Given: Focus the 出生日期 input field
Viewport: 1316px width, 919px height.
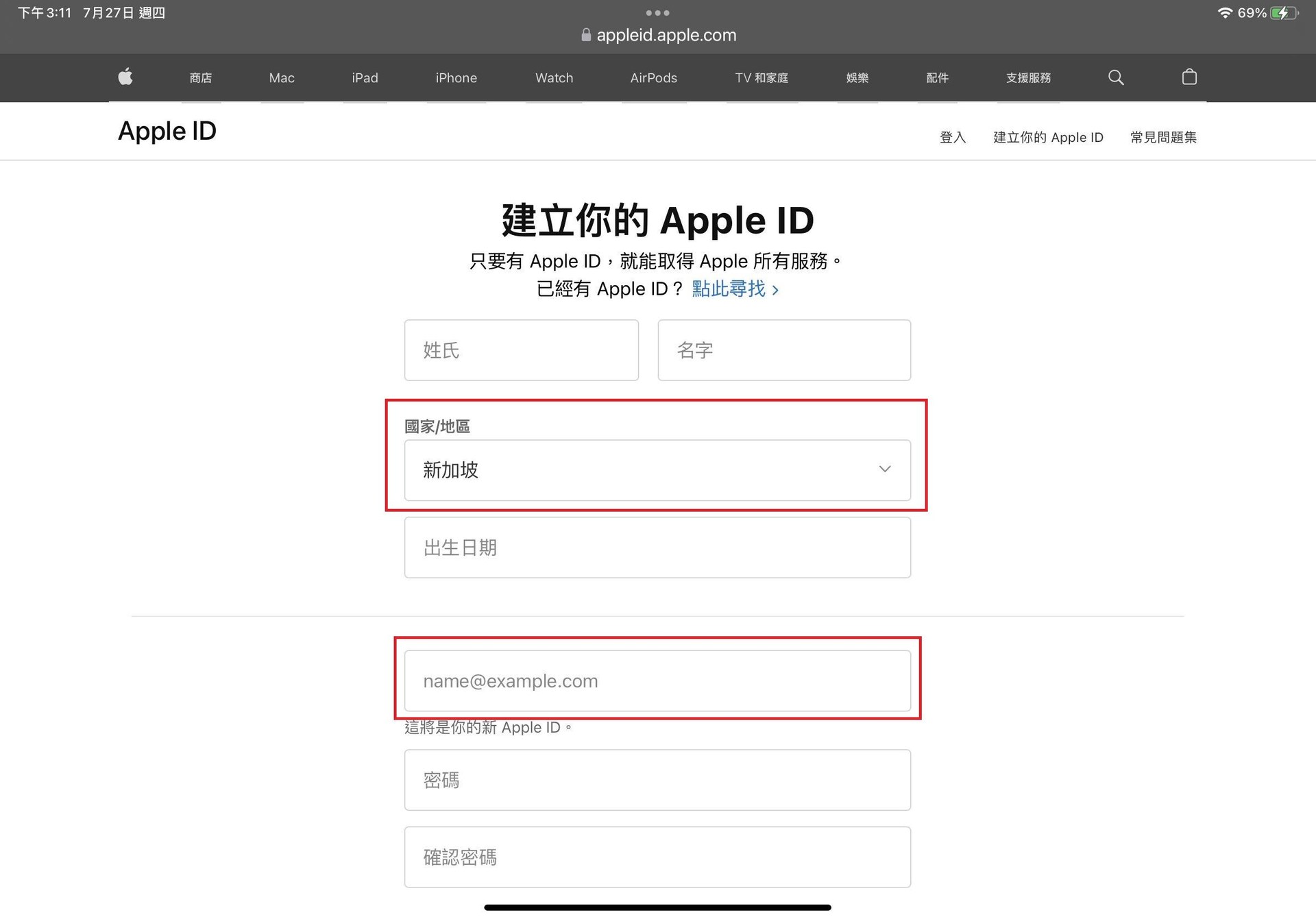Looking at the screenshot, I should coord(657,548).
